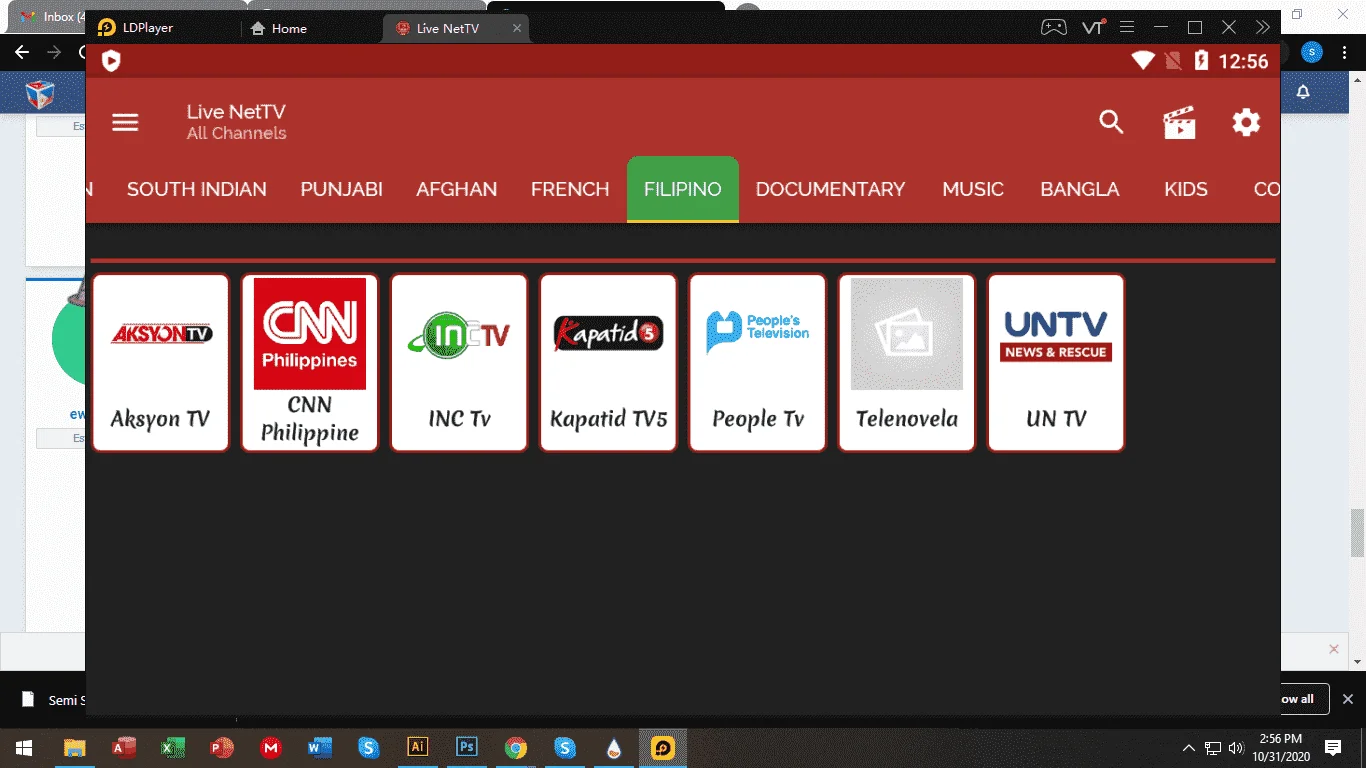Open Live NetTV settings gear

[1246, 122]
